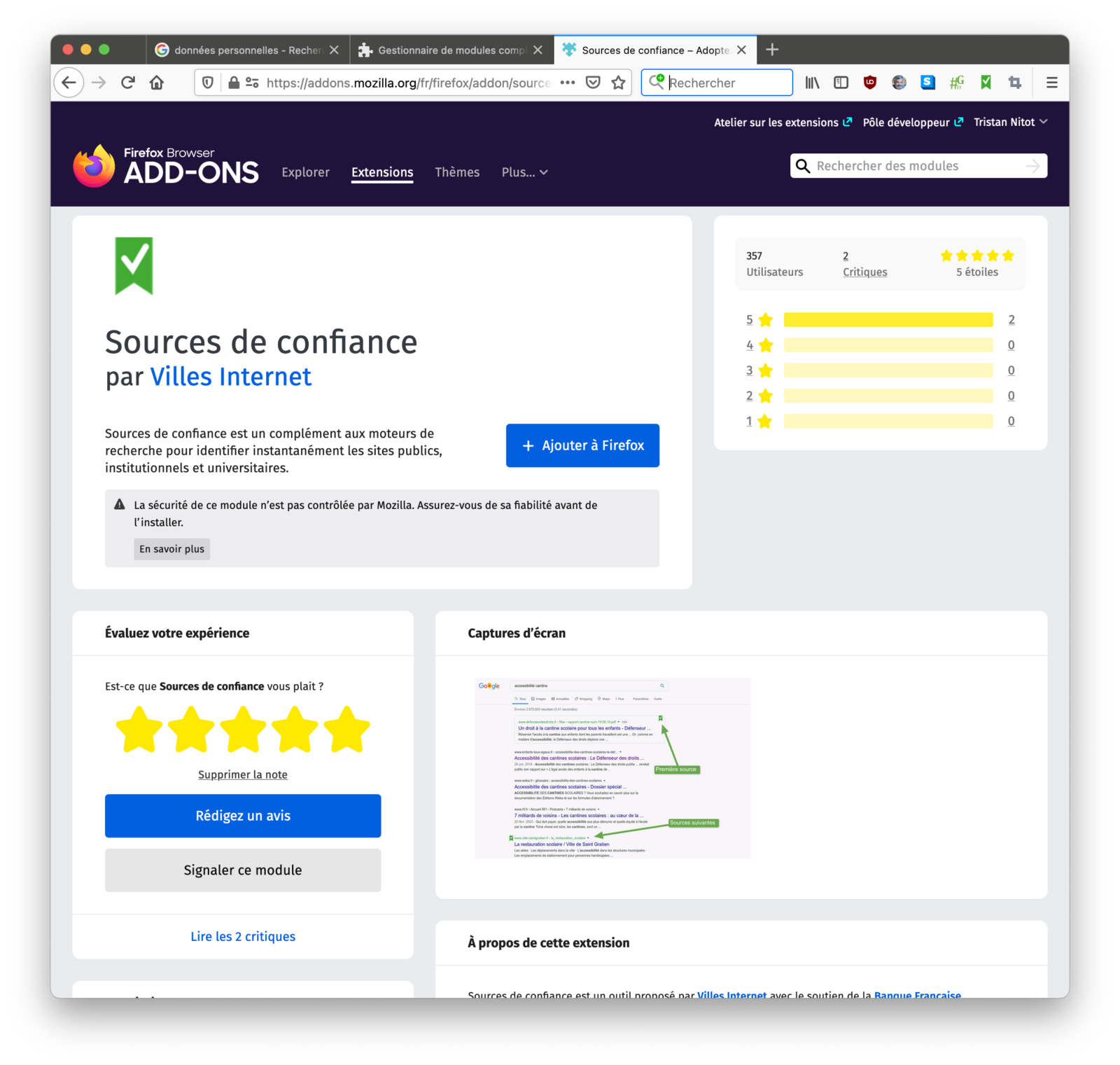This screenshot has width=1120, height=1065.
Task: Submit module search with arrow button
Action: click(1032, 166)
